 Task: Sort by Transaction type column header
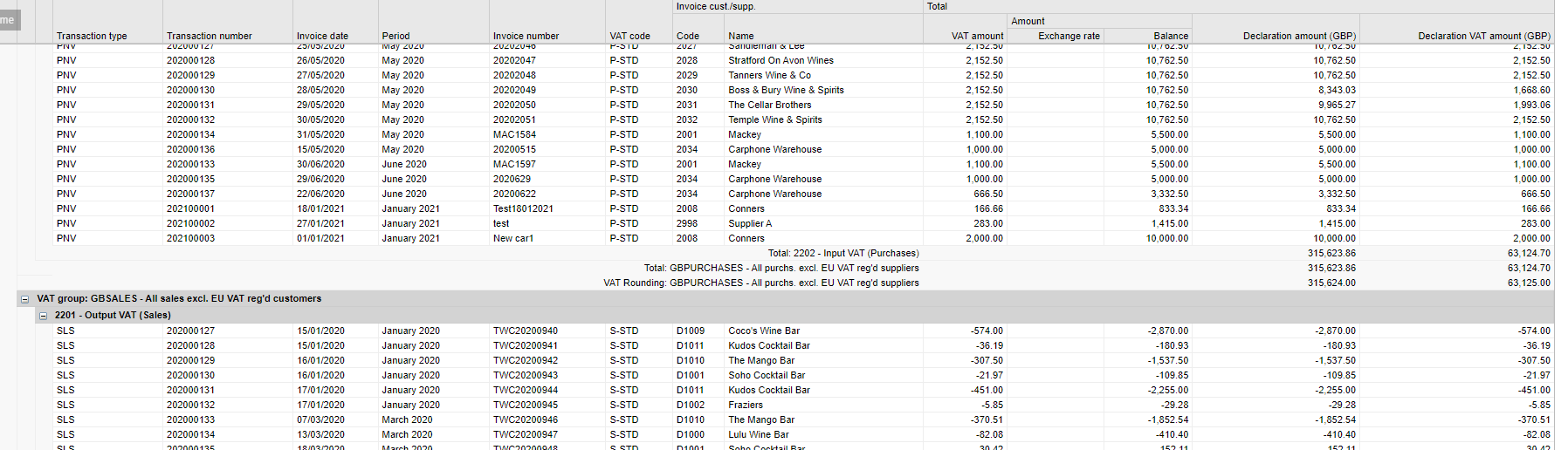pyautogui.click(x=92, y=36)
